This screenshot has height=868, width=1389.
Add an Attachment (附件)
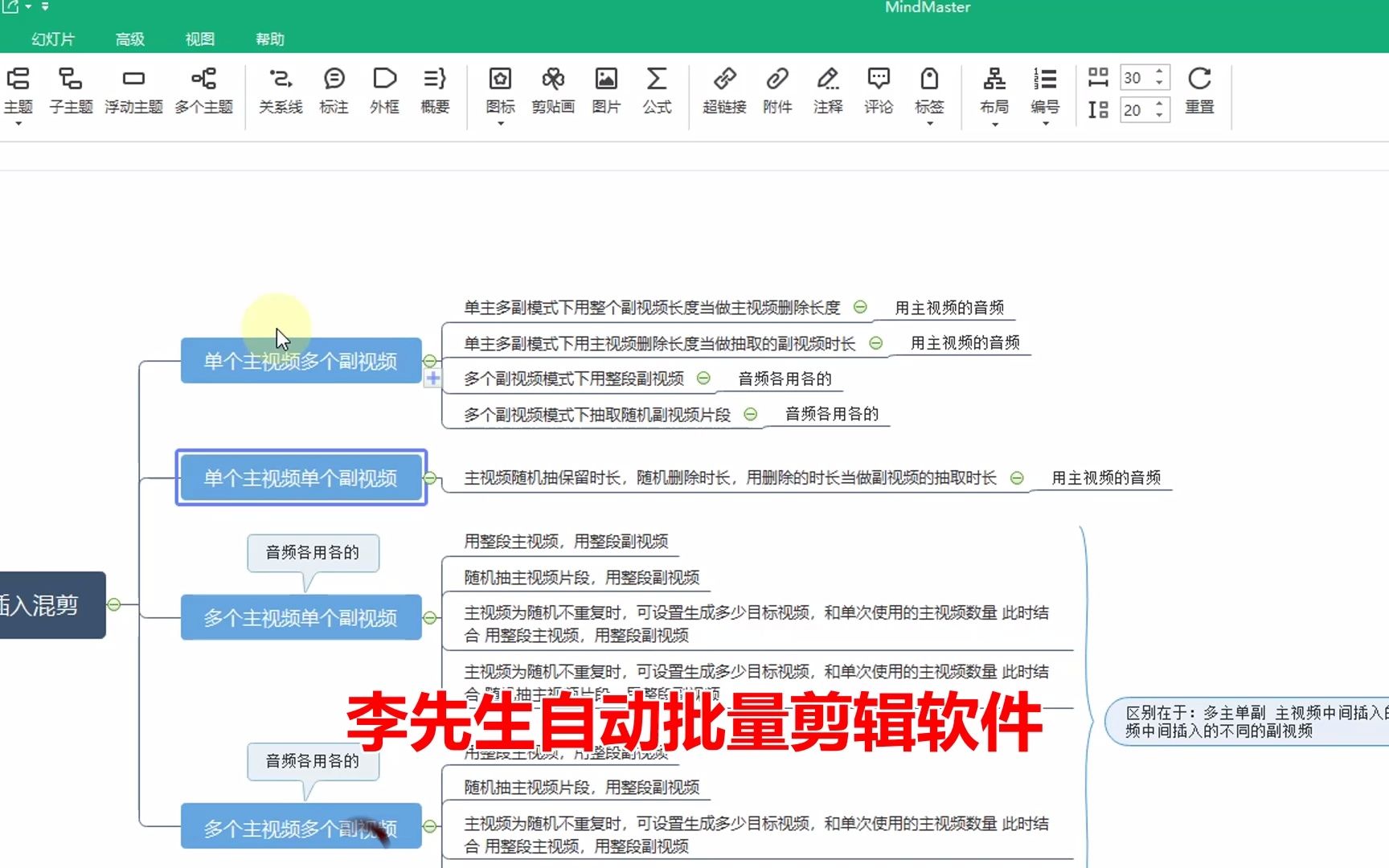point(777,91)
